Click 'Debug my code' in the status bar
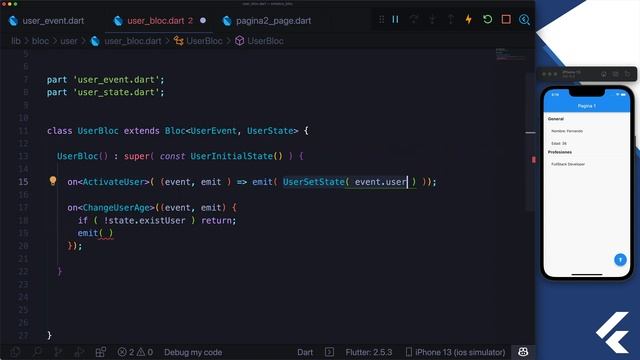This screenshot has width=640, height=360. tap(193, 352)
